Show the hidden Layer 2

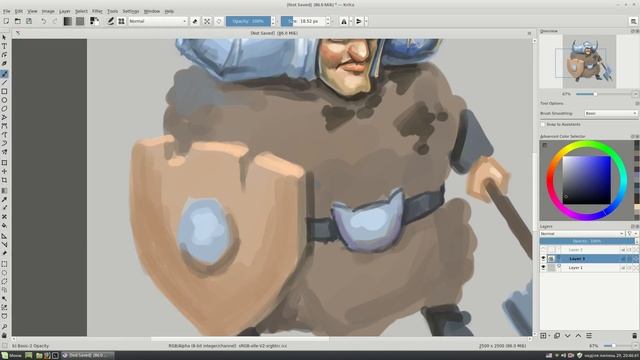(543, 249)
